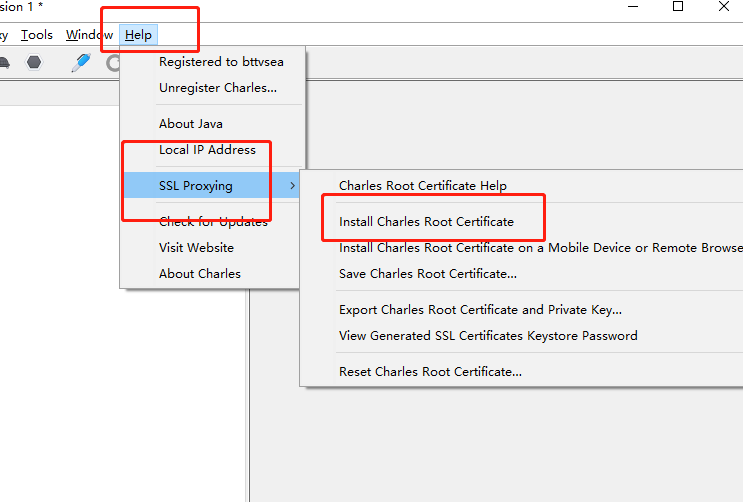
Task: Click the partially hidden circular repeat icon
Action: pos(113,62)
